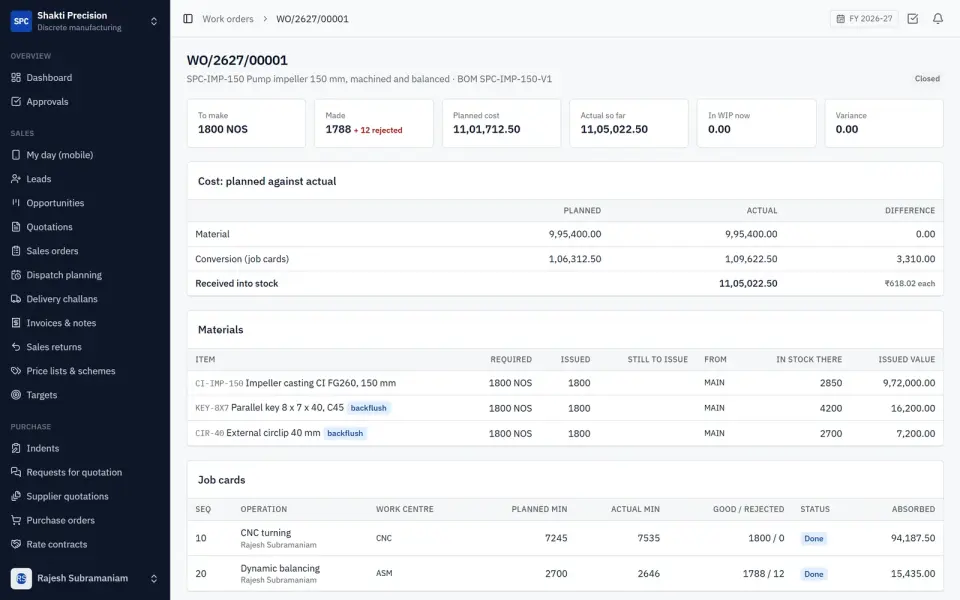
Task: Click the Targets bullseye icon
Action: point(16,395)
